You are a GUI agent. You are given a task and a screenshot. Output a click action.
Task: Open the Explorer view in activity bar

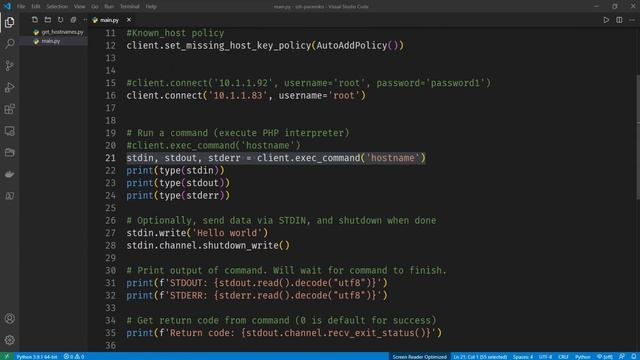point(9,22)
